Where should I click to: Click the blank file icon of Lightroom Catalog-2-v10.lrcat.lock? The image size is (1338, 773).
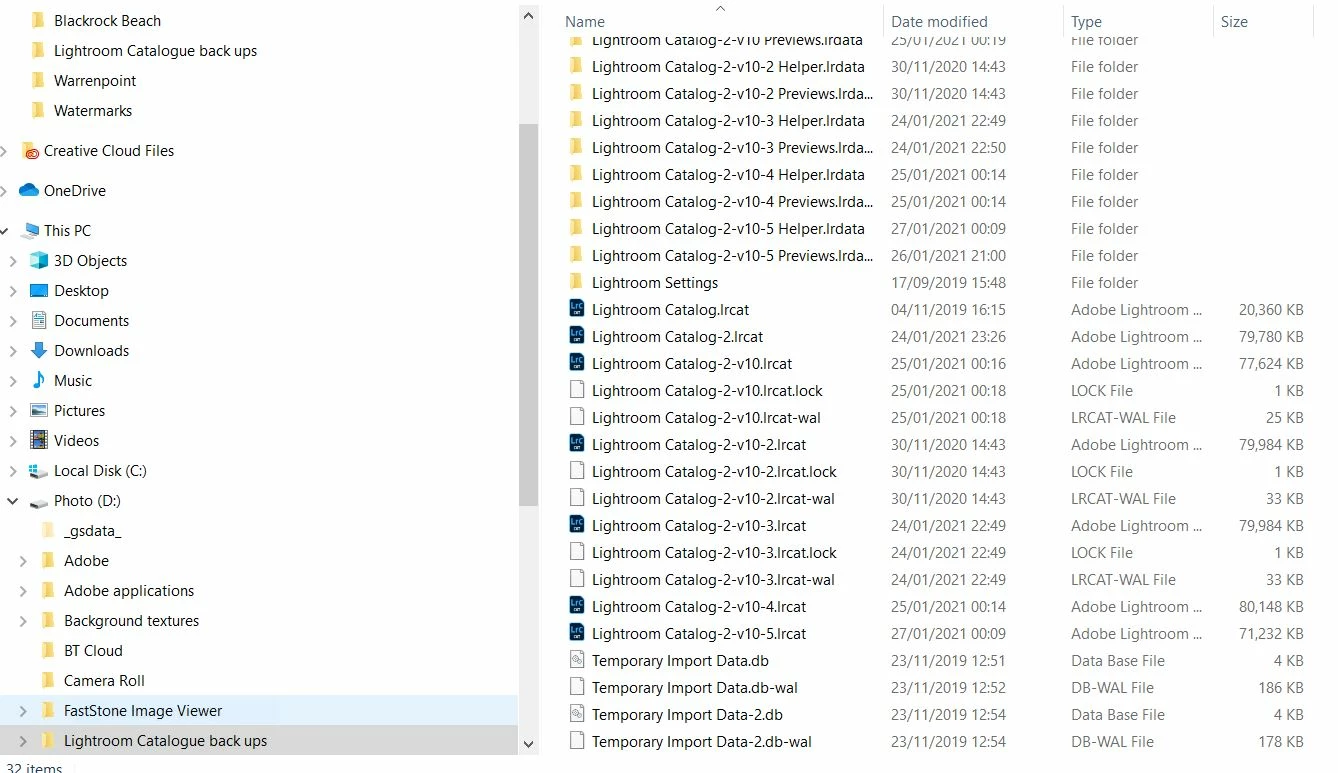pos(576,390)
